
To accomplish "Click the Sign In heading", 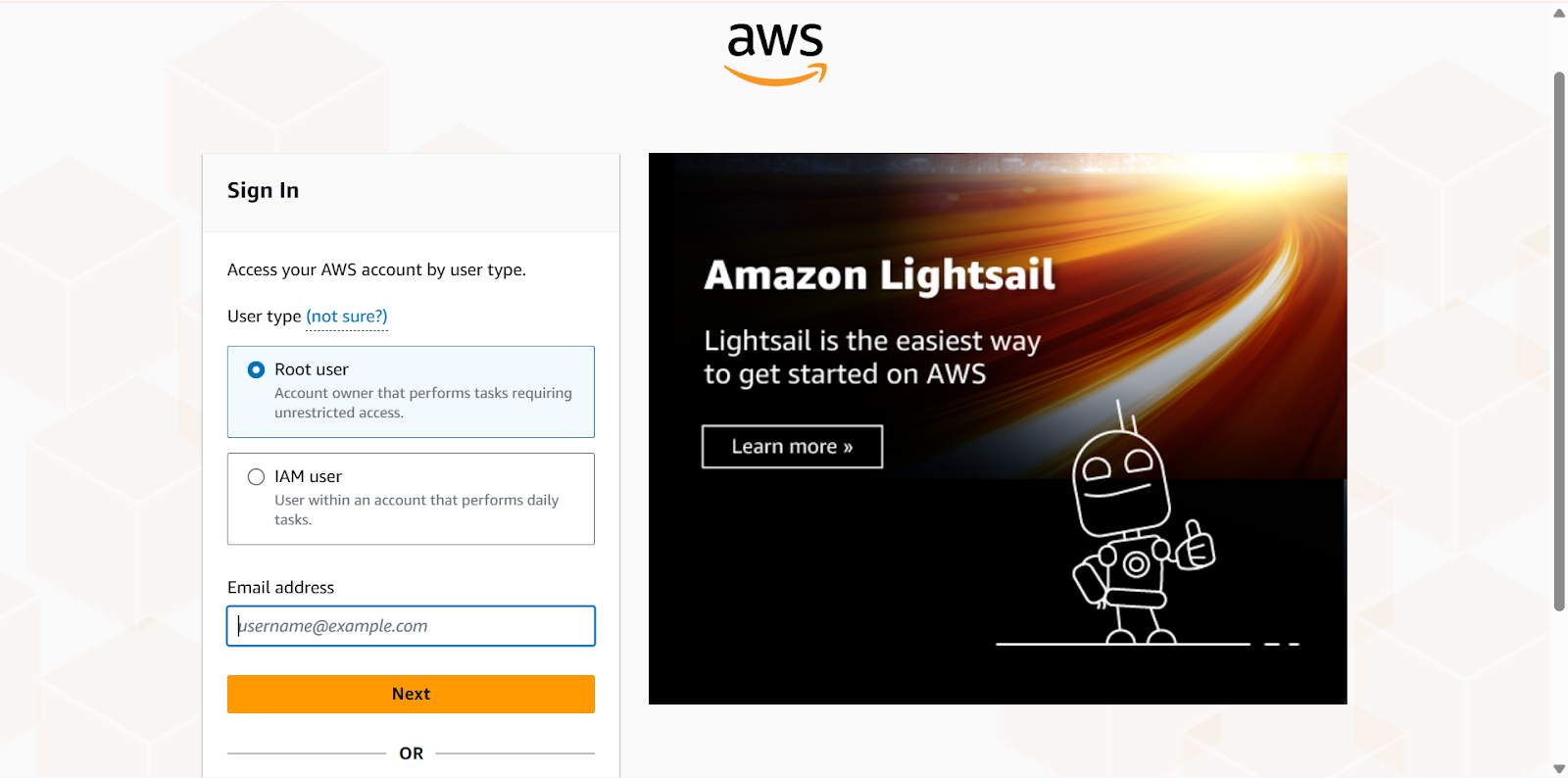I will tap(263, 190).
